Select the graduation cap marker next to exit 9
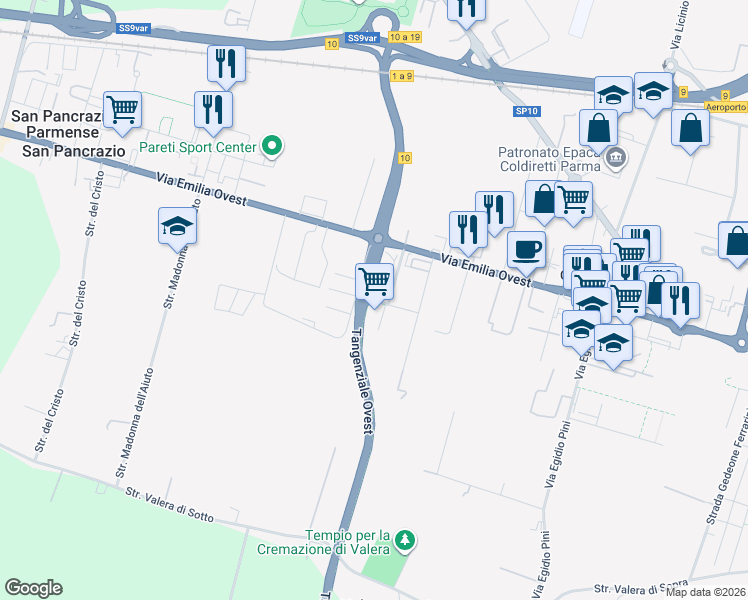748x600 pixels. [654, 94]
